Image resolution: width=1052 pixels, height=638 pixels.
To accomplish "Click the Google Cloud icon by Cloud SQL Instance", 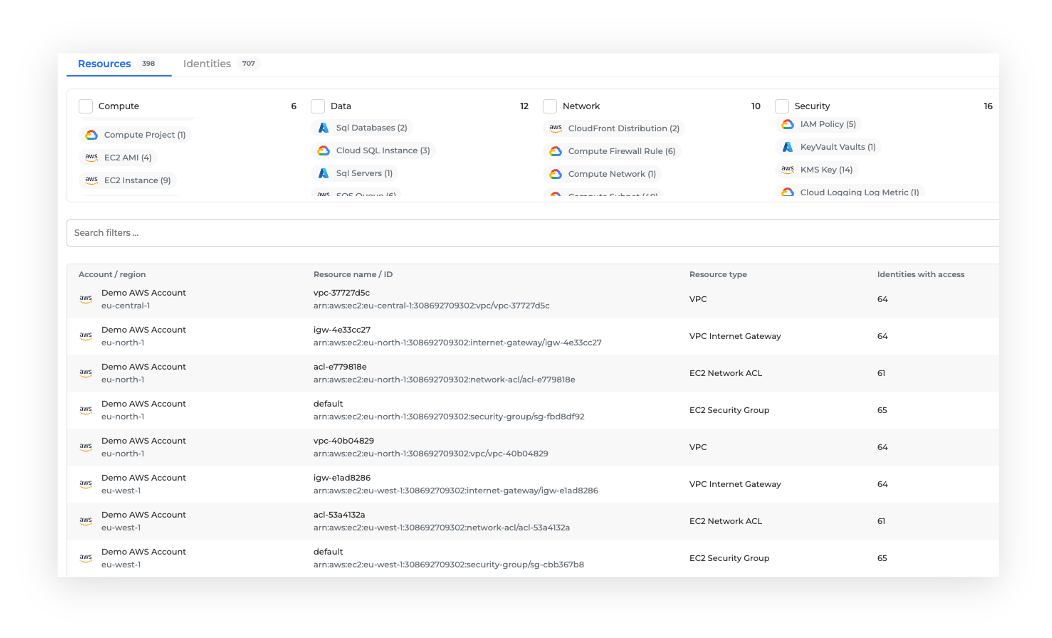I will click(323, 151).
